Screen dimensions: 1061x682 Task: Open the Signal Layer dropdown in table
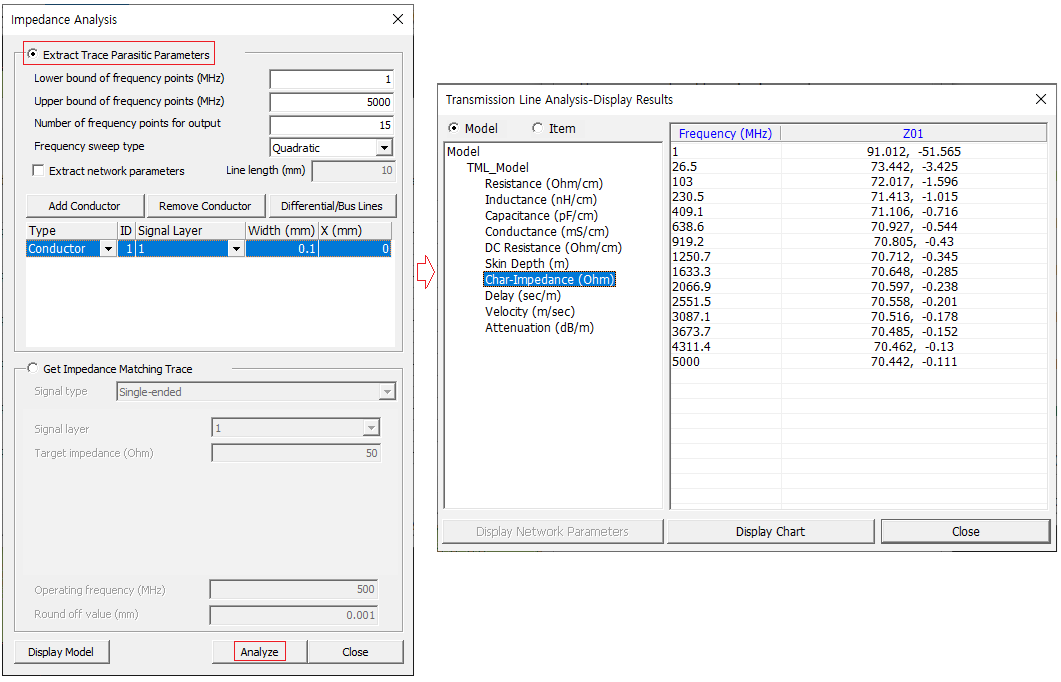[236, 249]
